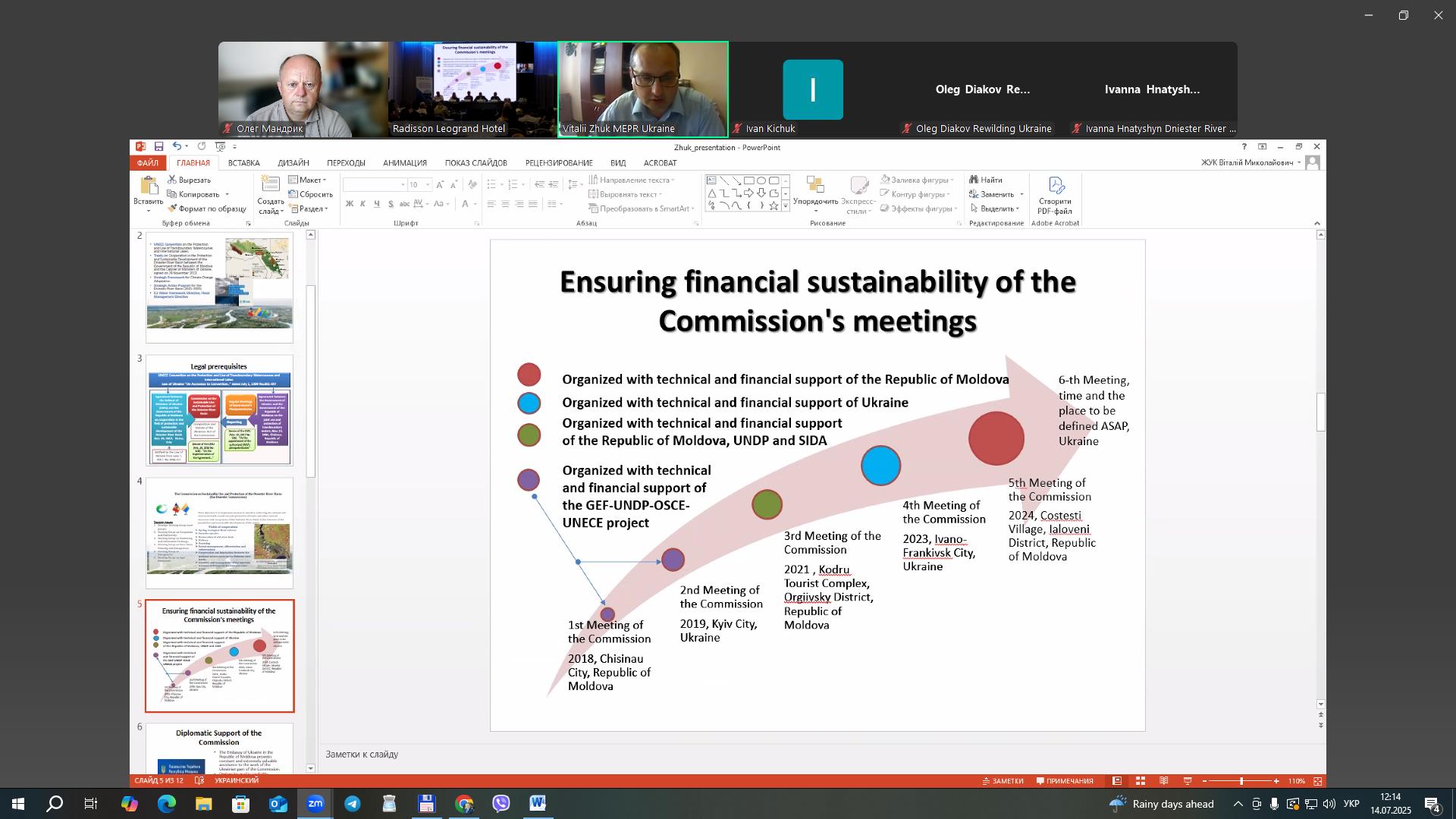The width and height of the screenshot is (1456, 819).
Task: Click Формат по образцу format painter
Action: (x=207, y=209)
